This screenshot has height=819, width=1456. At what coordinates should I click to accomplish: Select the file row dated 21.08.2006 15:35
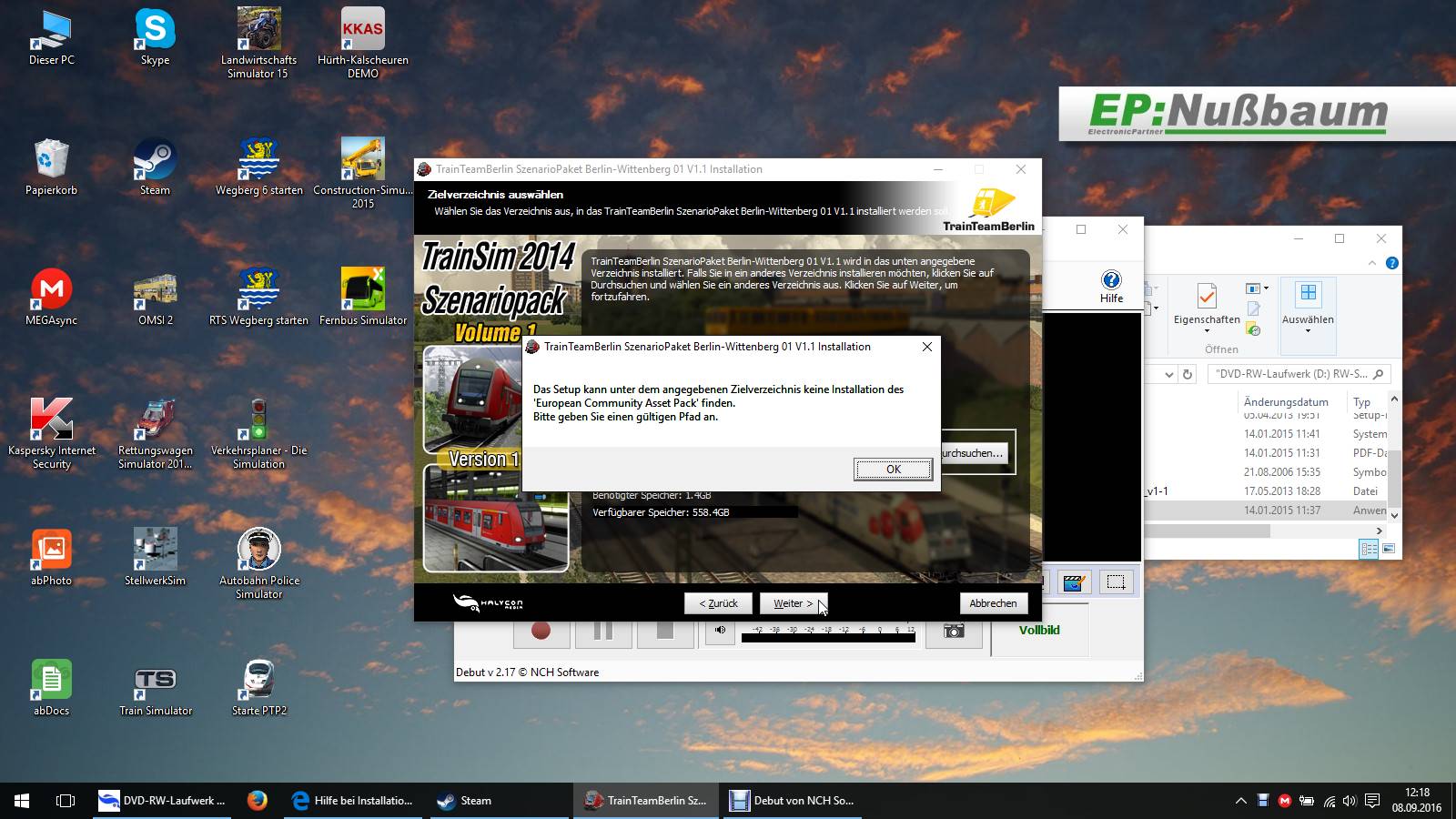(1267, 472)
